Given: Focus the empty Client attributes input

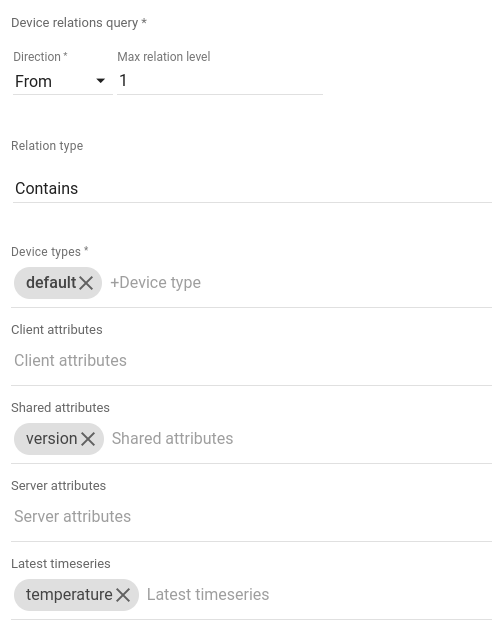Looking at the screenshot, I should pyautogui.click(x=252, y=361).
